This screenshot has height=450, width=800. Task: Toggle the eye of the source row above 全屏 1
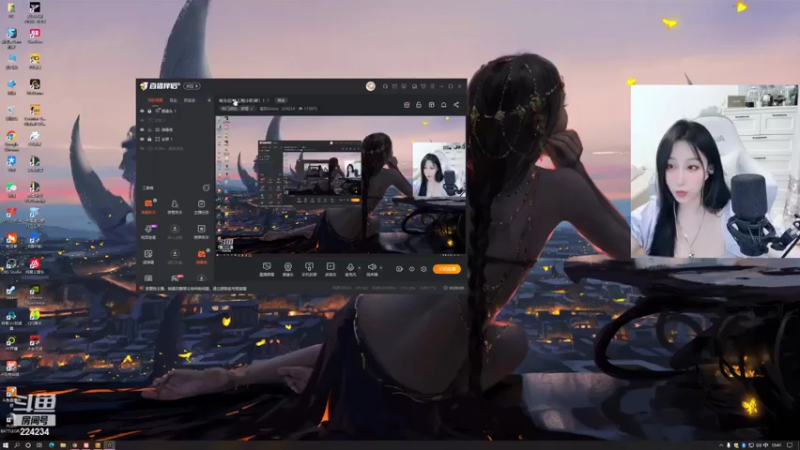click(x=142, y=130)
